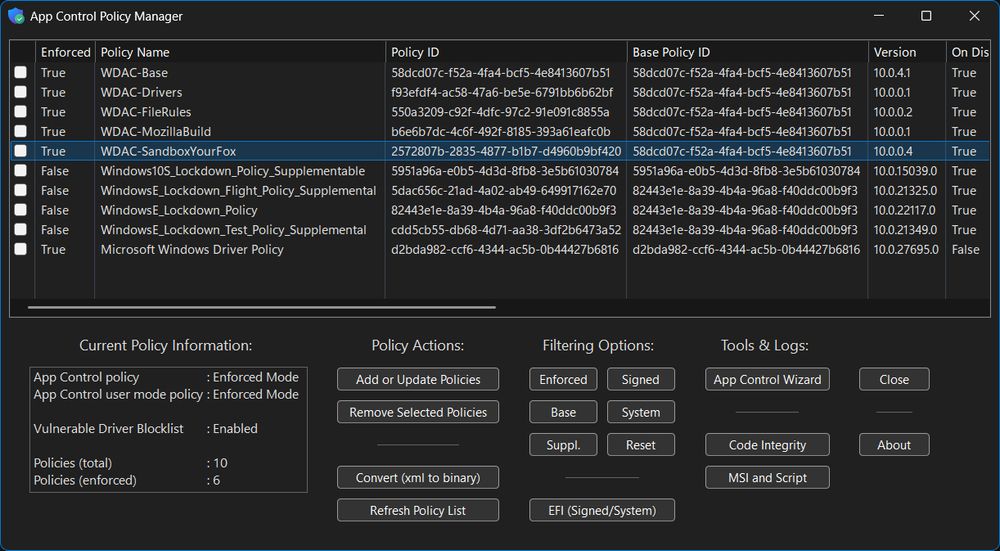Filter by System policies
Image resolution: width=1000 pixels, height=551 pixels.
(640, 412)
